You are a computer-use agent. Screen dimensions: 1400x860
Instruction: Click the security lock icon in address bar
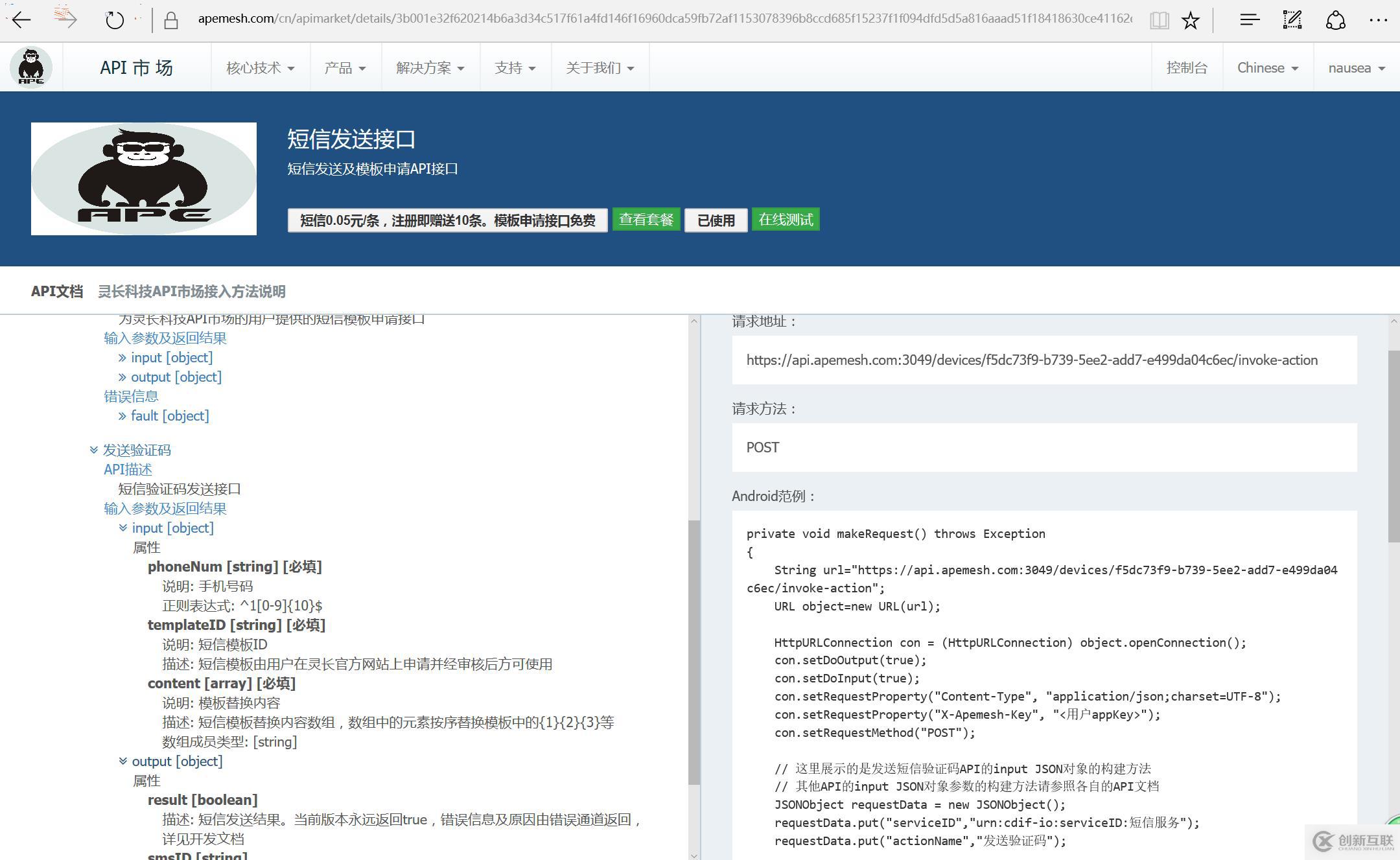tap(170, 19)
